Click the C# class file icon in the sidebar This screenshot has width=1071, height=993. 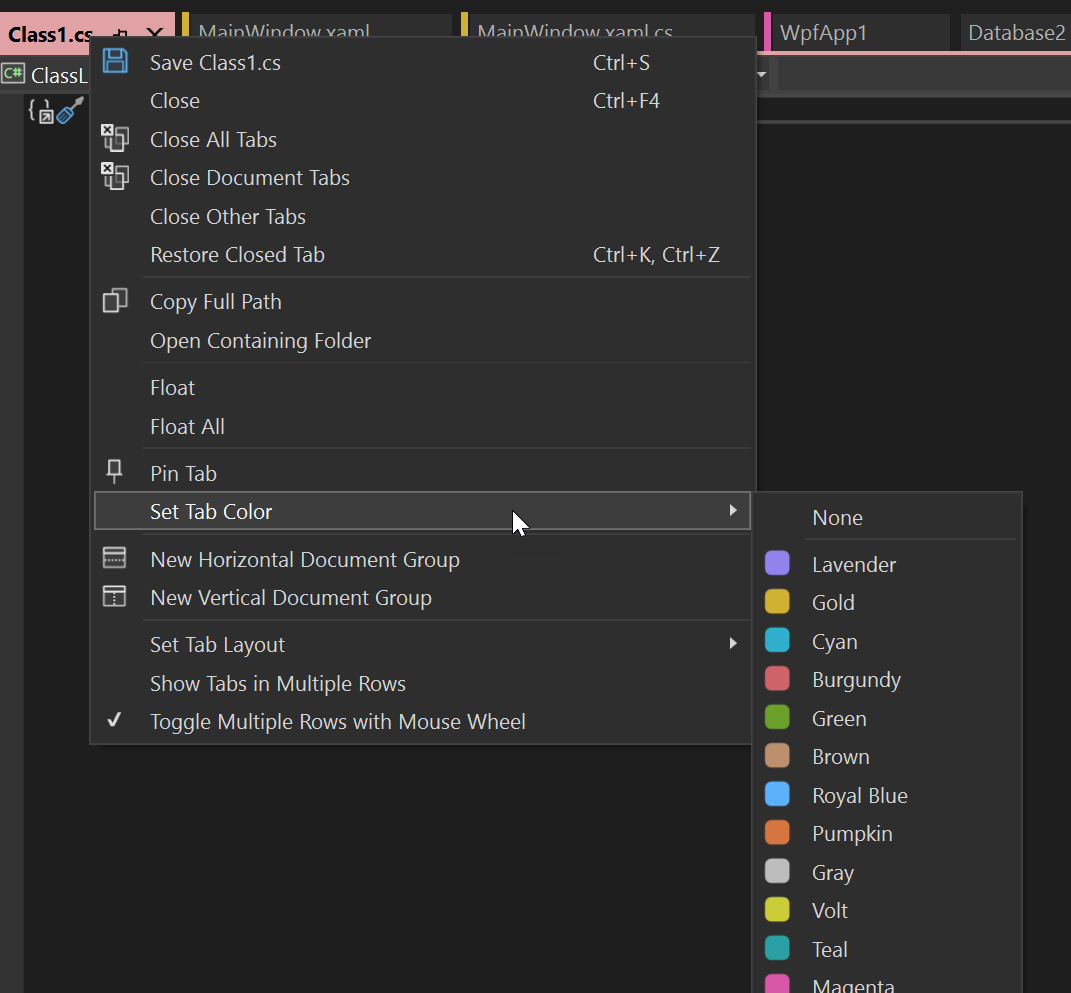(15, 75)
